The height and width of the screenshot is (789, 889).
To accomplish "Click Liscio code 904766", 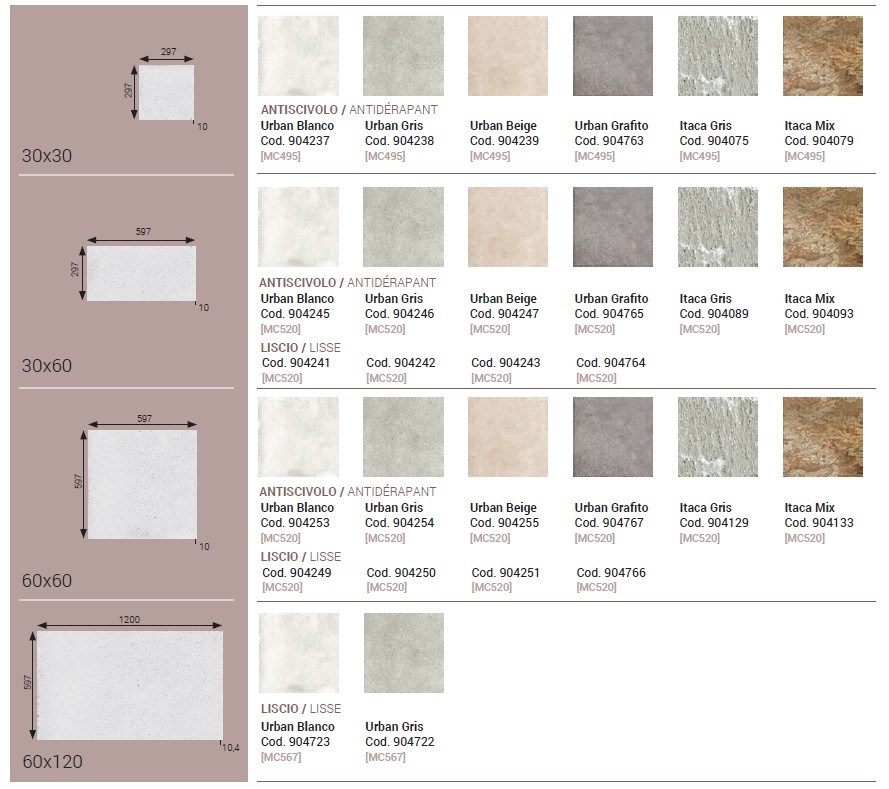I will click(x=611, y=572).
